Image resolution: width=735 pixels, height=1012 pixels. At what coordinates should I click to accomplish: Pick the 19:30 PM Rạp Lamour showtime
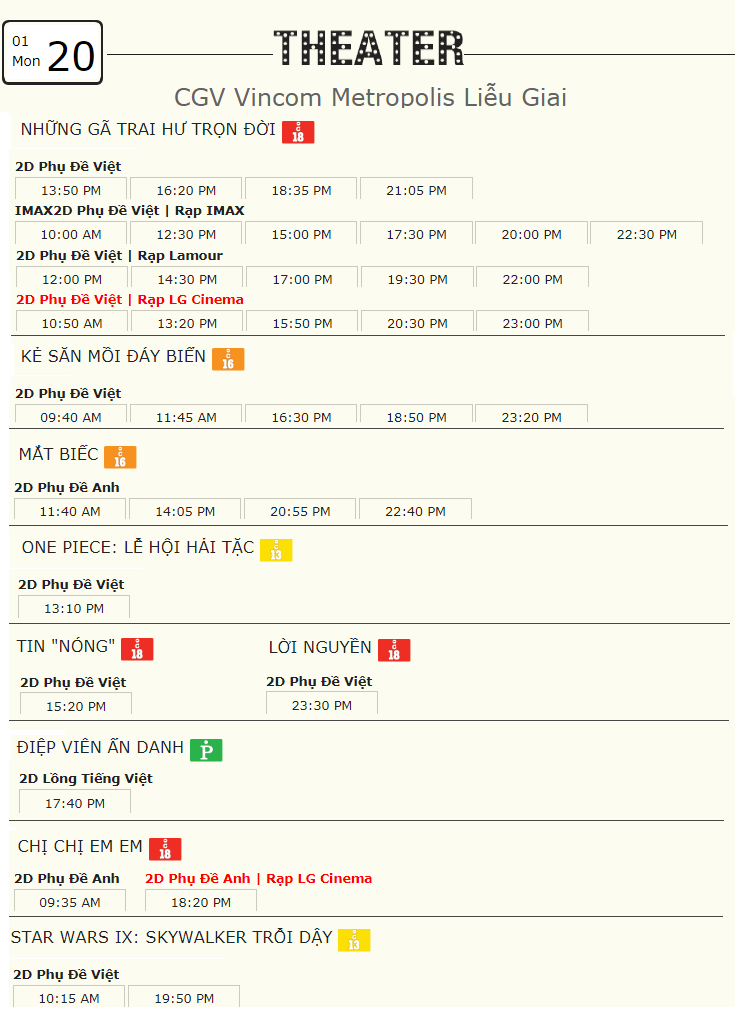point(418,278)
